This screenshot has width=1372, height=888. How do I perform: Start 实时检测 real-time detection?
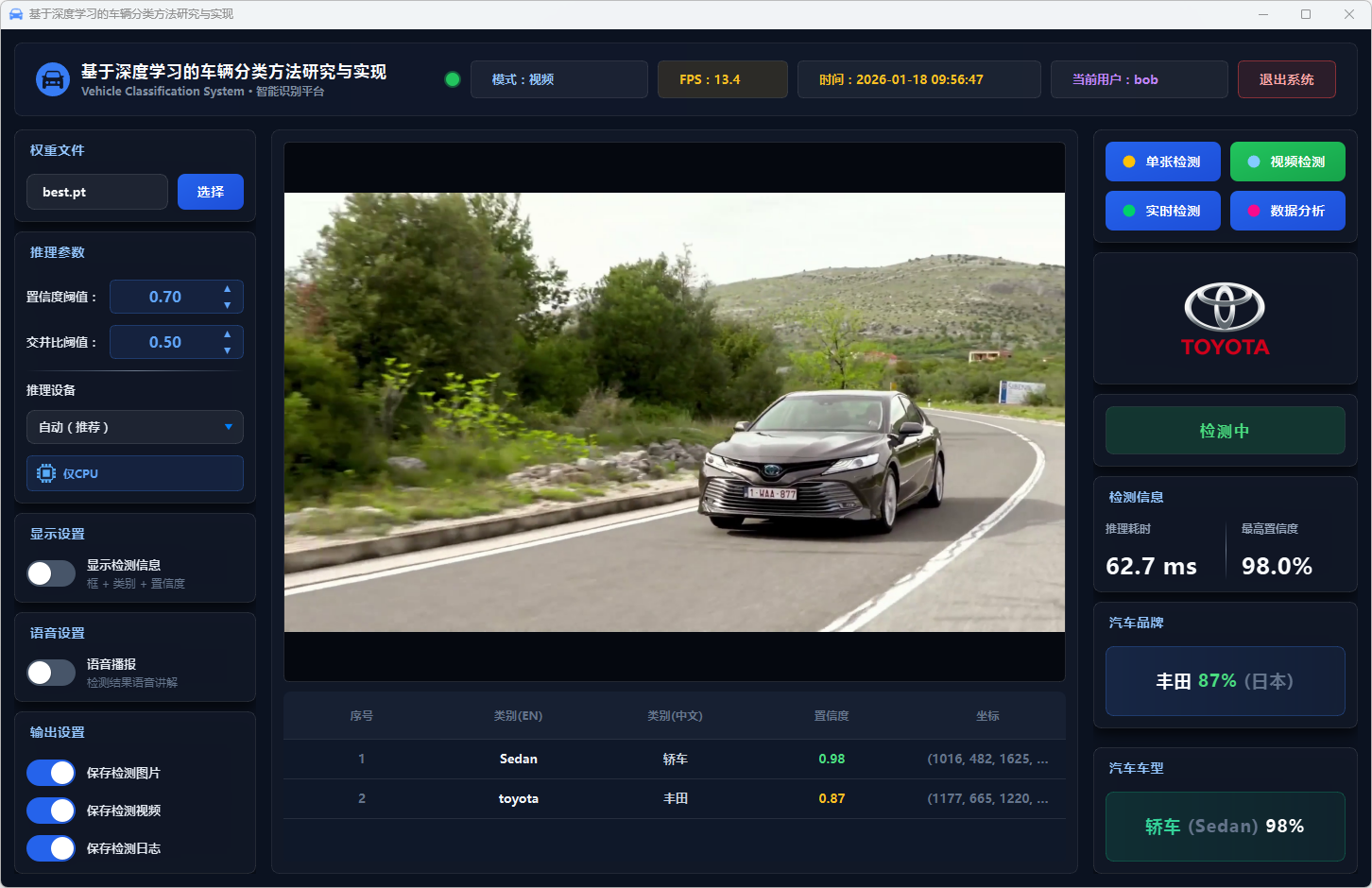click(1163, 211)
